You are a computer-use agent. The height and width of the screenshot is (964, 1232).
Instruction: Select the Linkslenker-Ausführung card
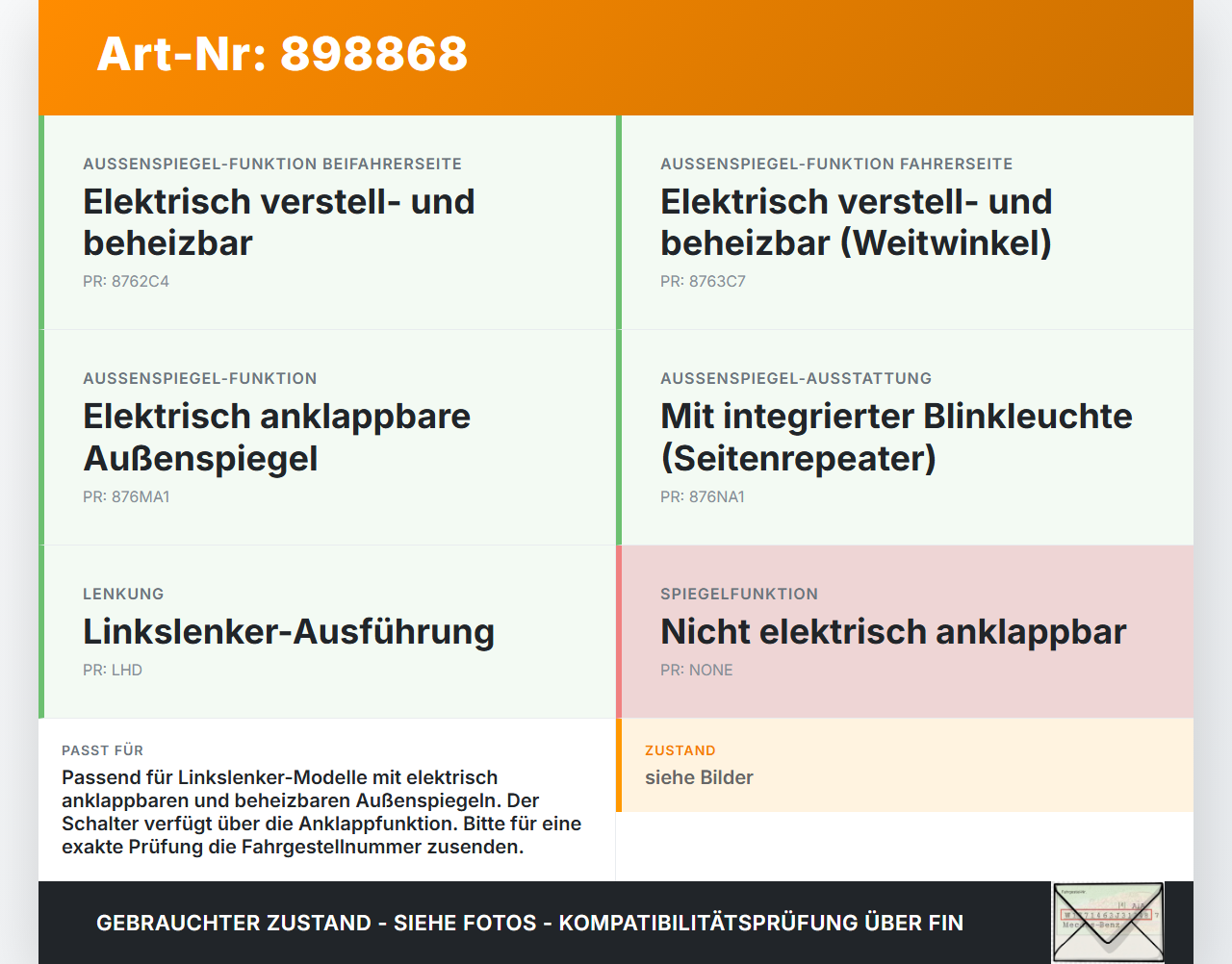pyautogui.click(x=327, y=632)
